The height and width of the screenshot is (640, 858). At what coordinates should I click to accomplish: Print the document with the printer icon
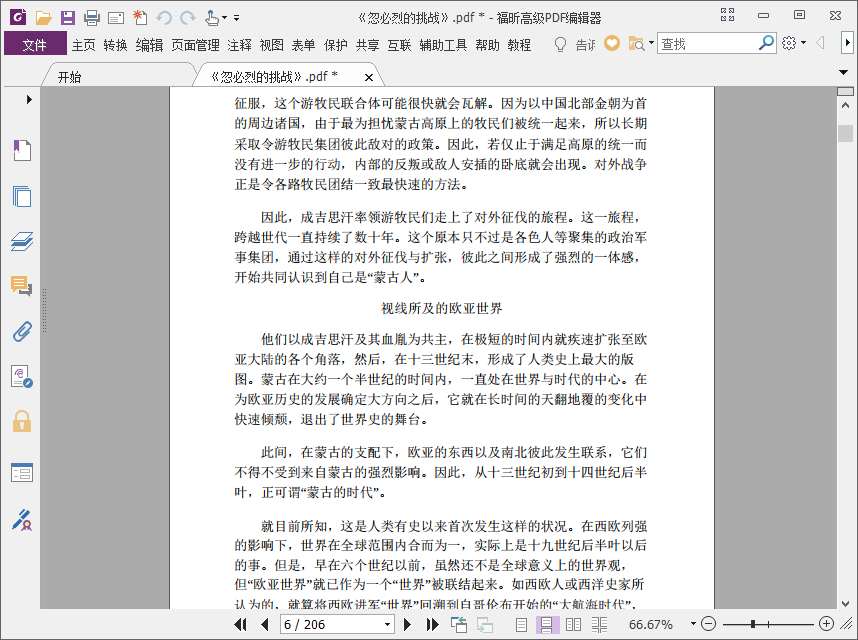coord(92,18)
